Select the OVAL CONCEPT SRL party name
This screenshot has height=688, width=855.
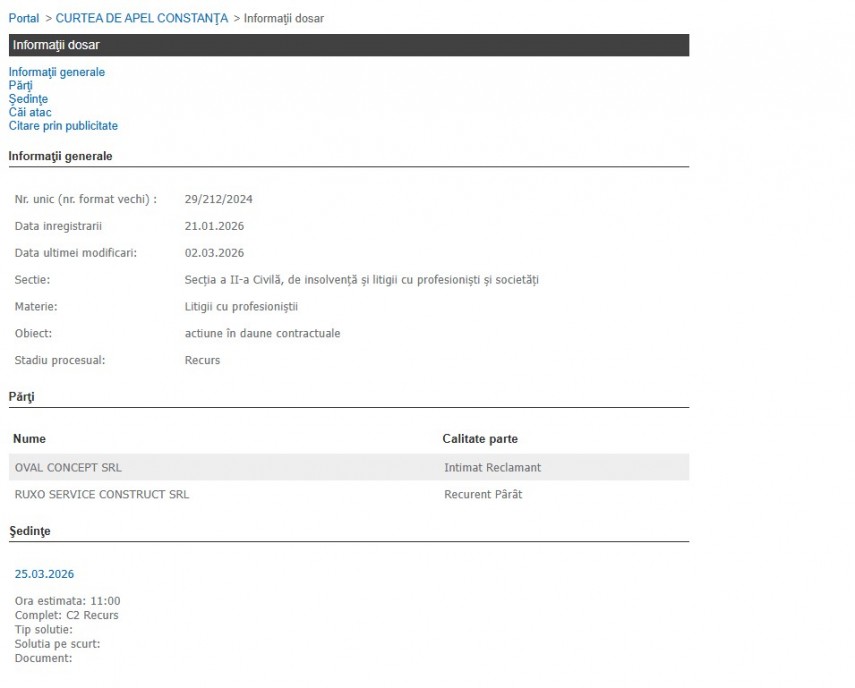(x=68, y=467)
